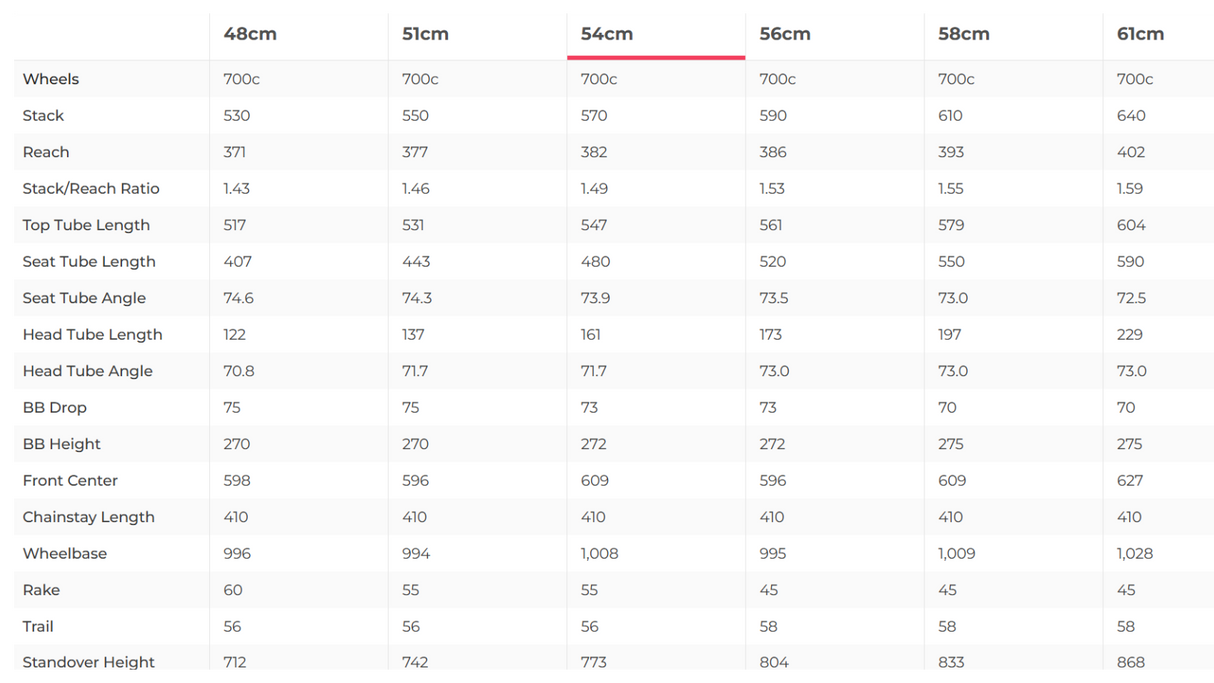Choose the 58cm size header
Viewport: 1214px width, 683px height.
tap(963, 34)
